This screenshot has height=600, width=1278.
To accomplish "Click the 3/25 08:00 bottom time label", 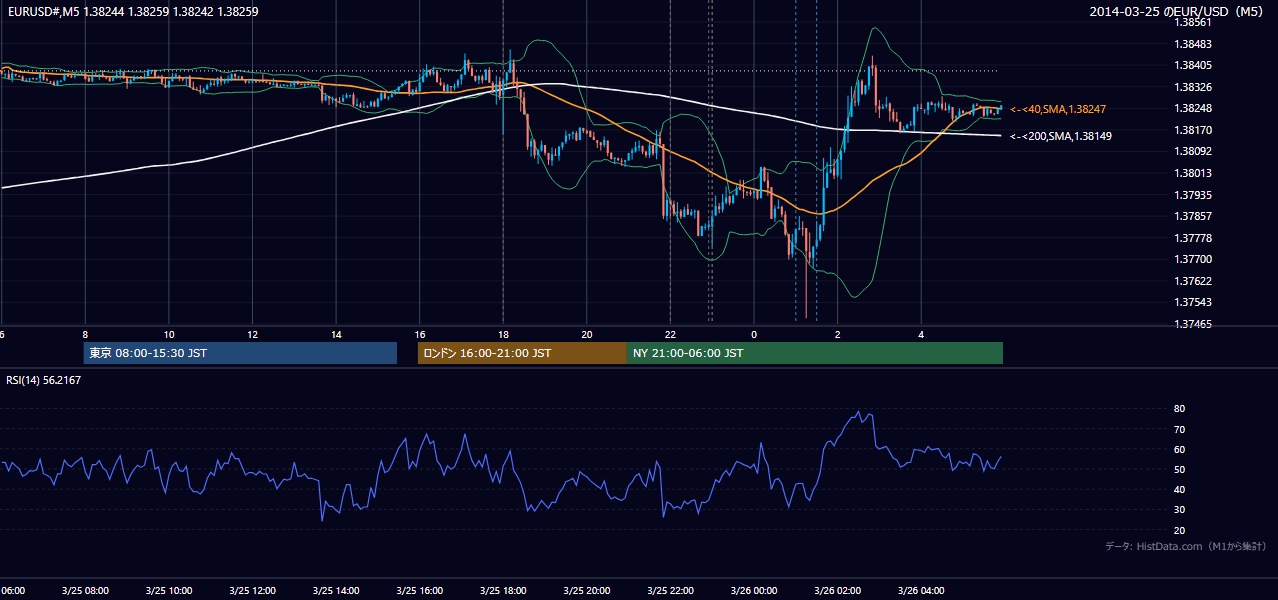I will coord(85,590).
